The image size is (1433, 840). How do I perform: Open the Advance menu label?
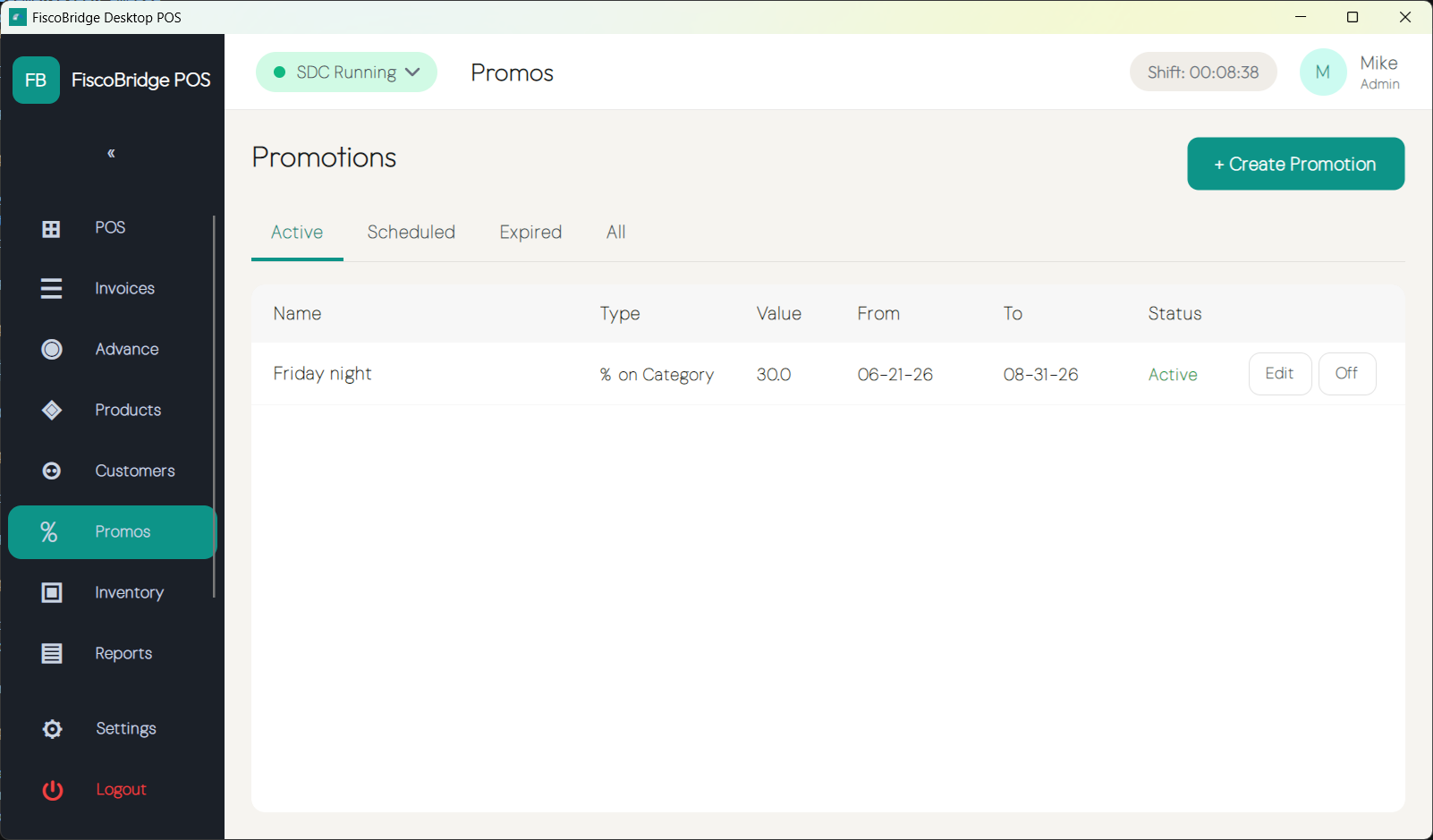[127, 349]
